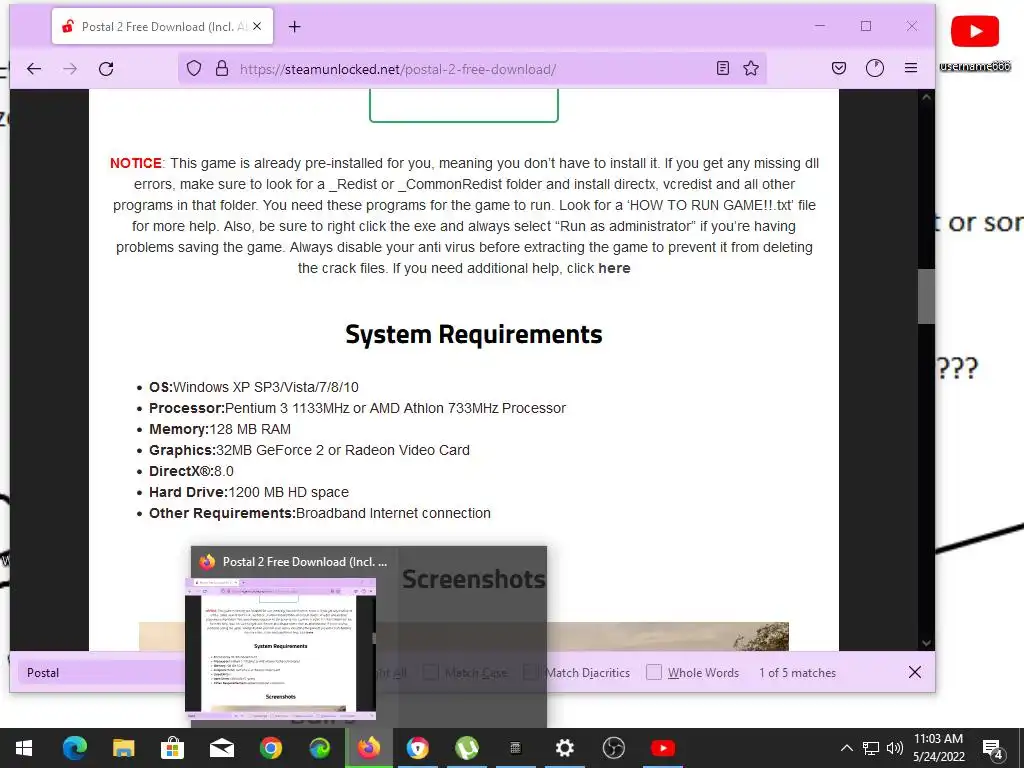
Task: Open network status tray icon
Action: point(871,748)
